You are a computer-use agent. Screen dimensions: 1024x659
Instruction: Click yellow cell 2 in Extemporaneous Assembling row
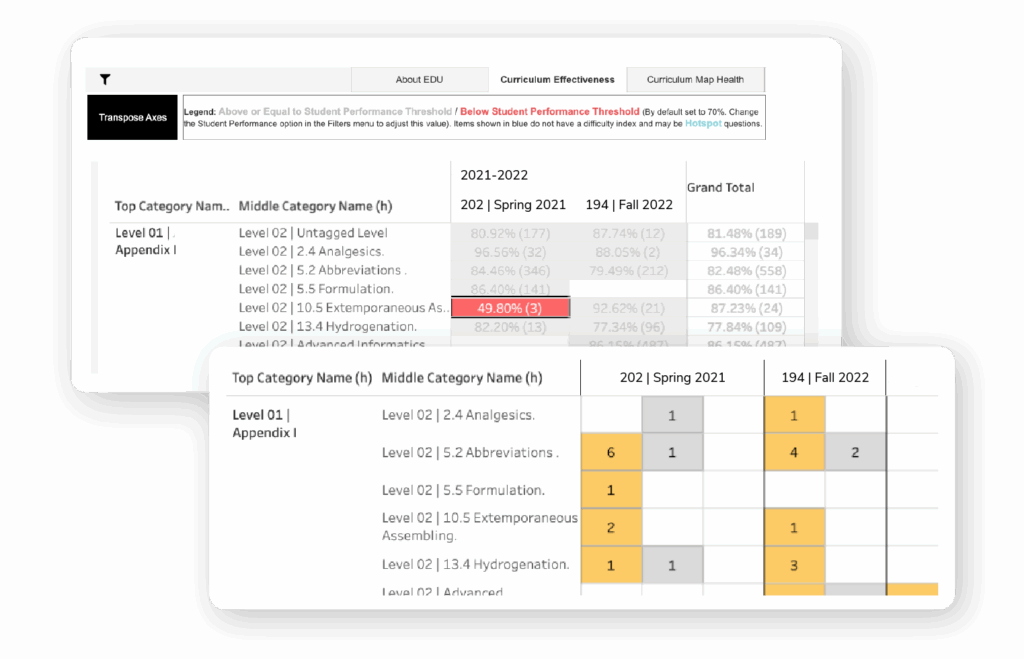click(611, 527)
